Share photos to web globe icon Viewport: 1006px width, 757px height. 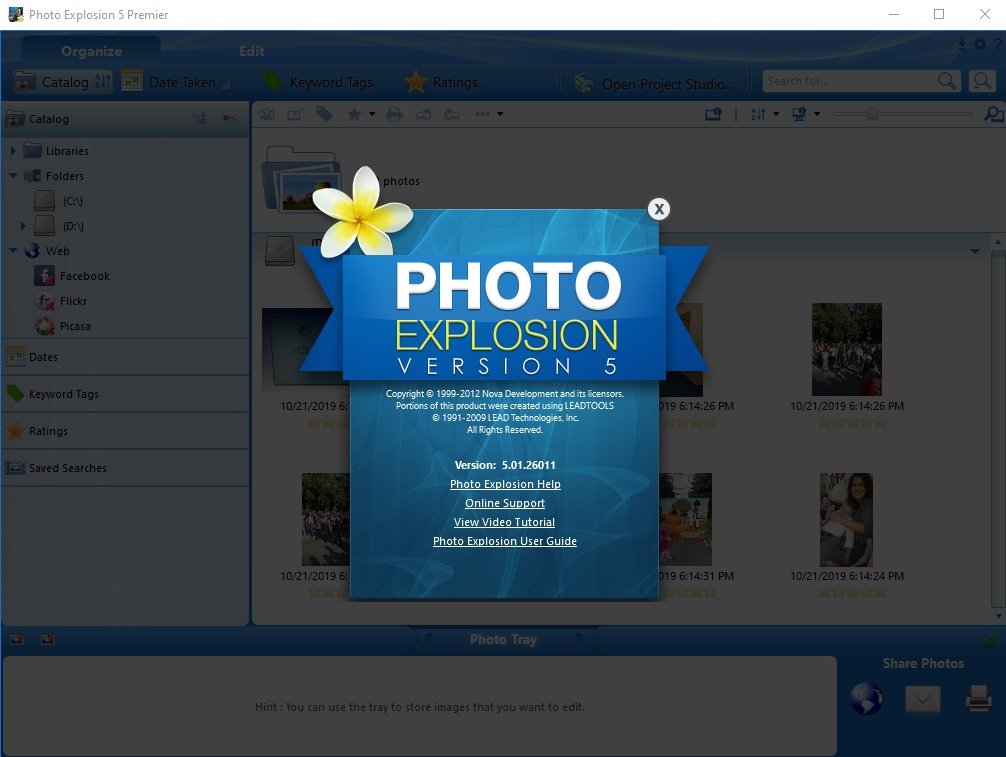coord(866,699)
